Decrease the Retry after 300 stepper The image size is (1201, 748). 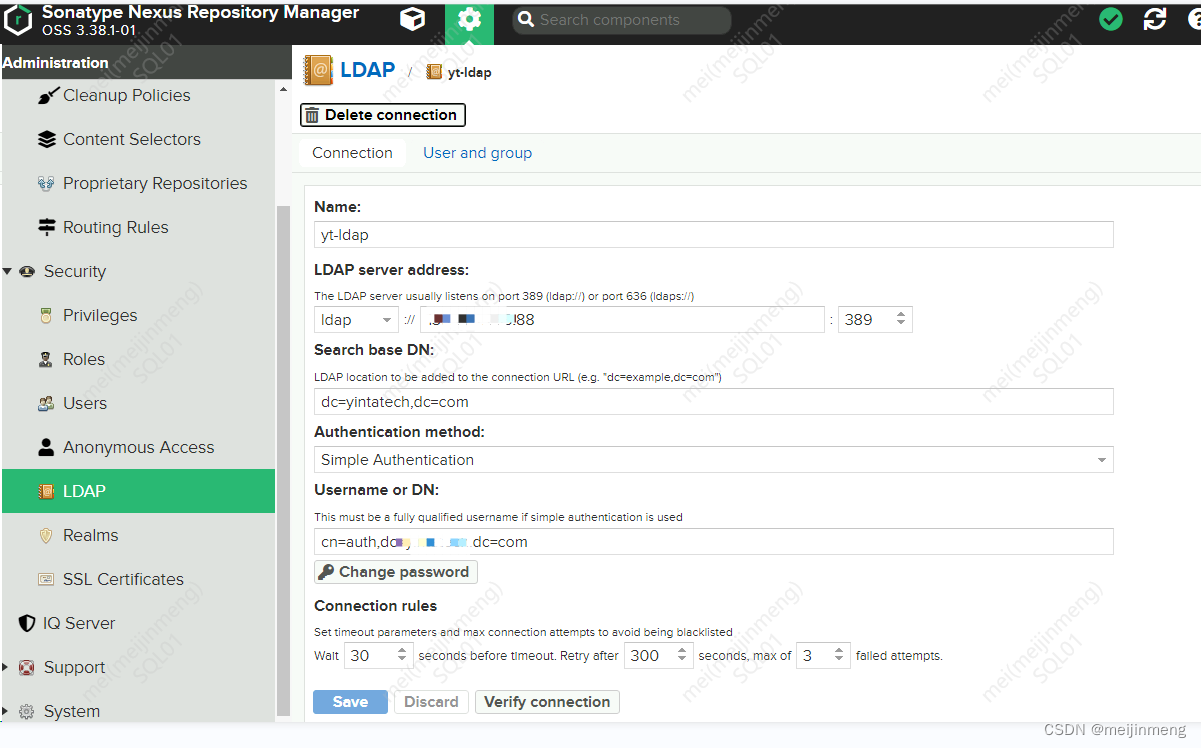[682, 662]
